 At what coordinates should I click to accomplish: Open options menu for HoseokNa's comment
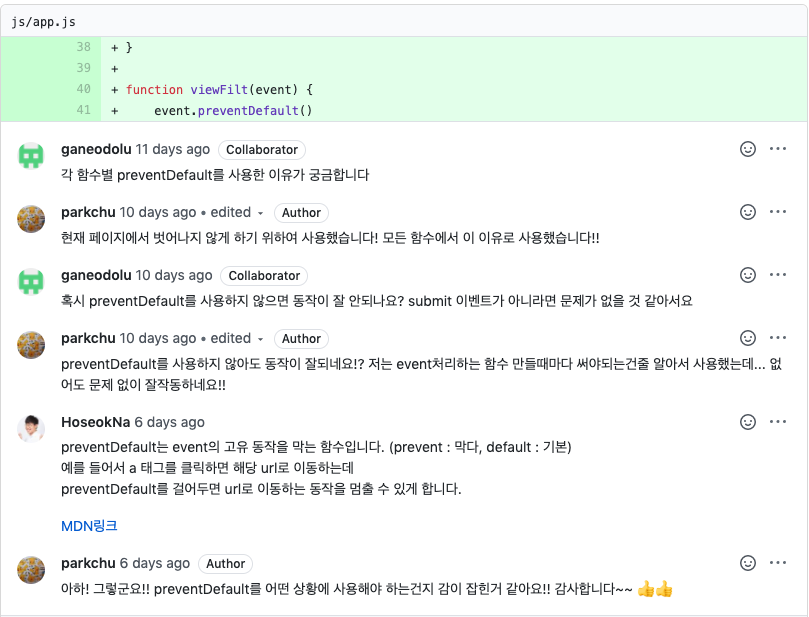point(778,422)
